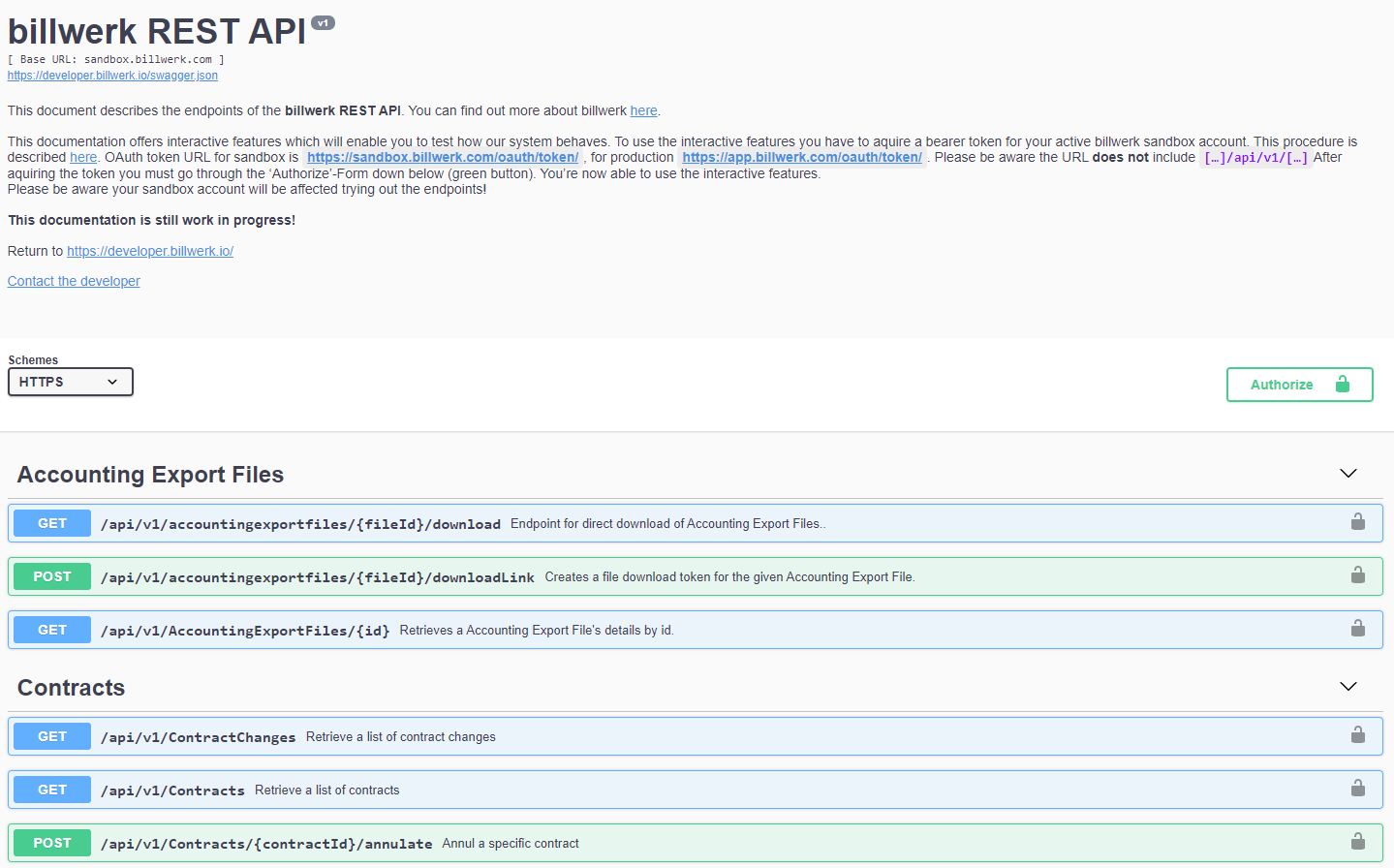Click 'Annul a specific contract' description

tap(511, 844)
